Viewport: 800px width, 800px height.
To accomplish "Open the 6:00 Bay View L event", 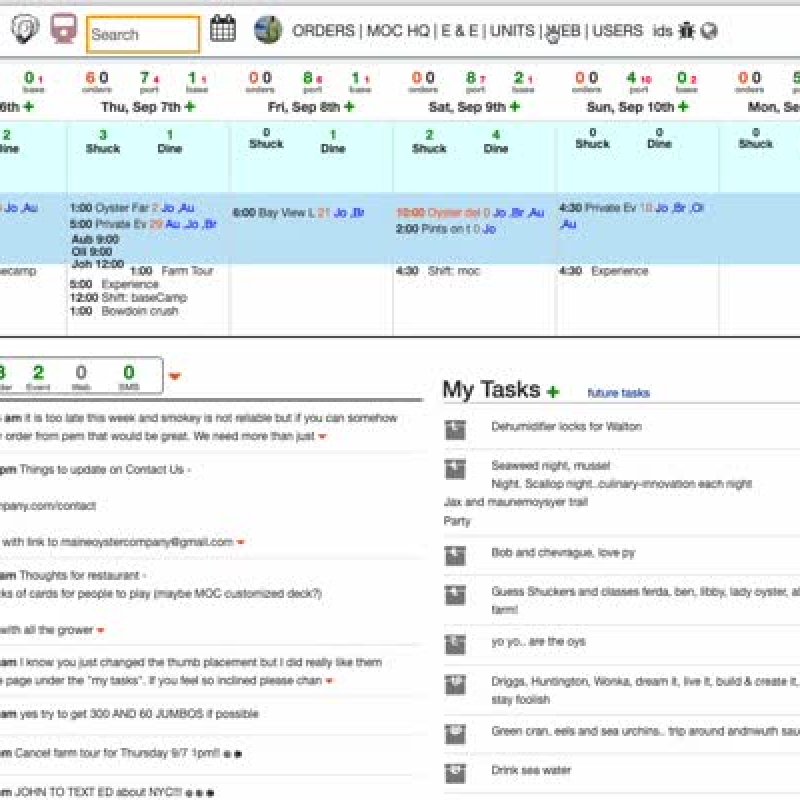I will (x=273, y=213).
